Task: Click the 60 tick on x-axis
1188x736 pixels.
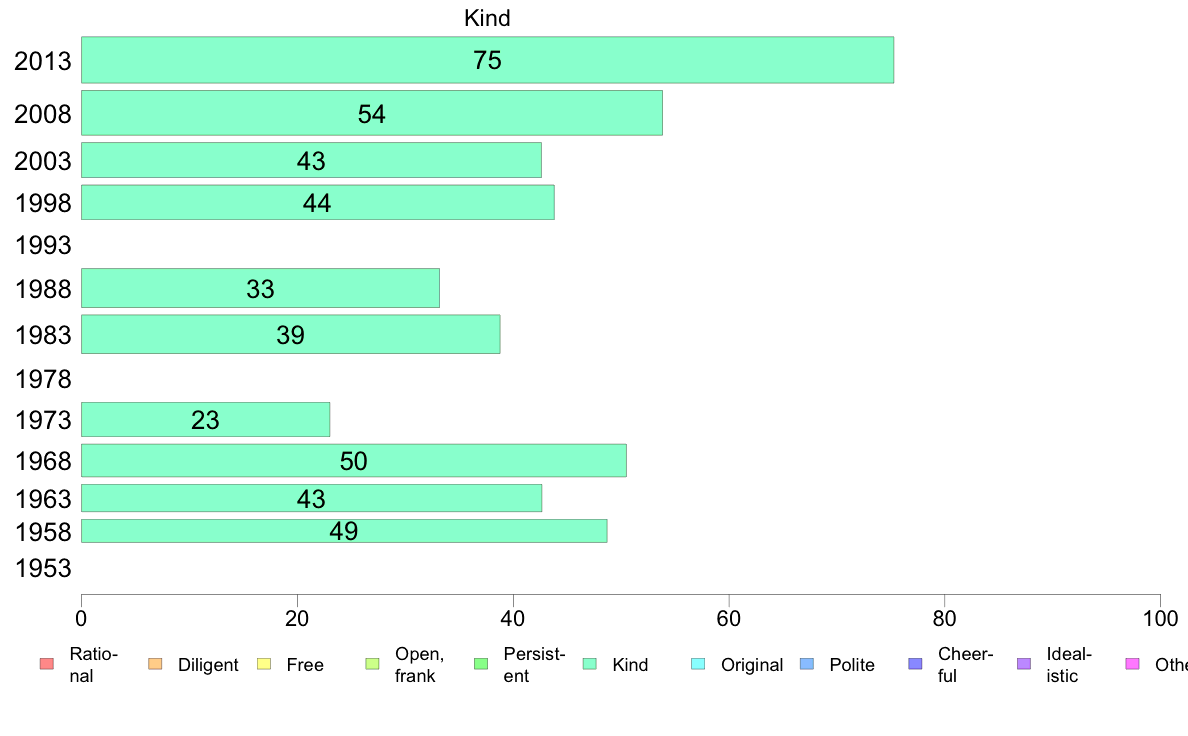Action: (728, 619)
